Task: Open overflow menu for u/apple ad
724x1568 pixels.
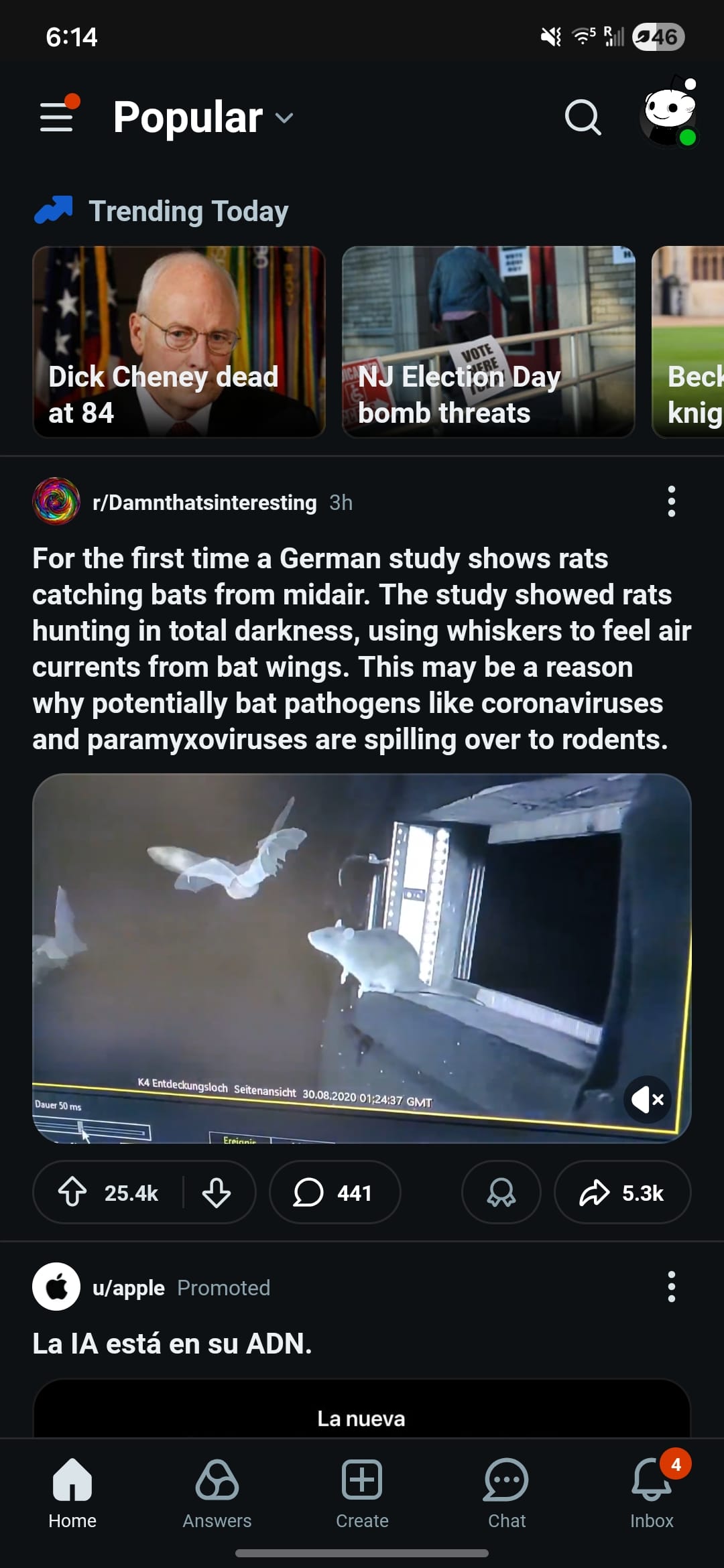Action: pyautogui.click(x=672, y=1287)
